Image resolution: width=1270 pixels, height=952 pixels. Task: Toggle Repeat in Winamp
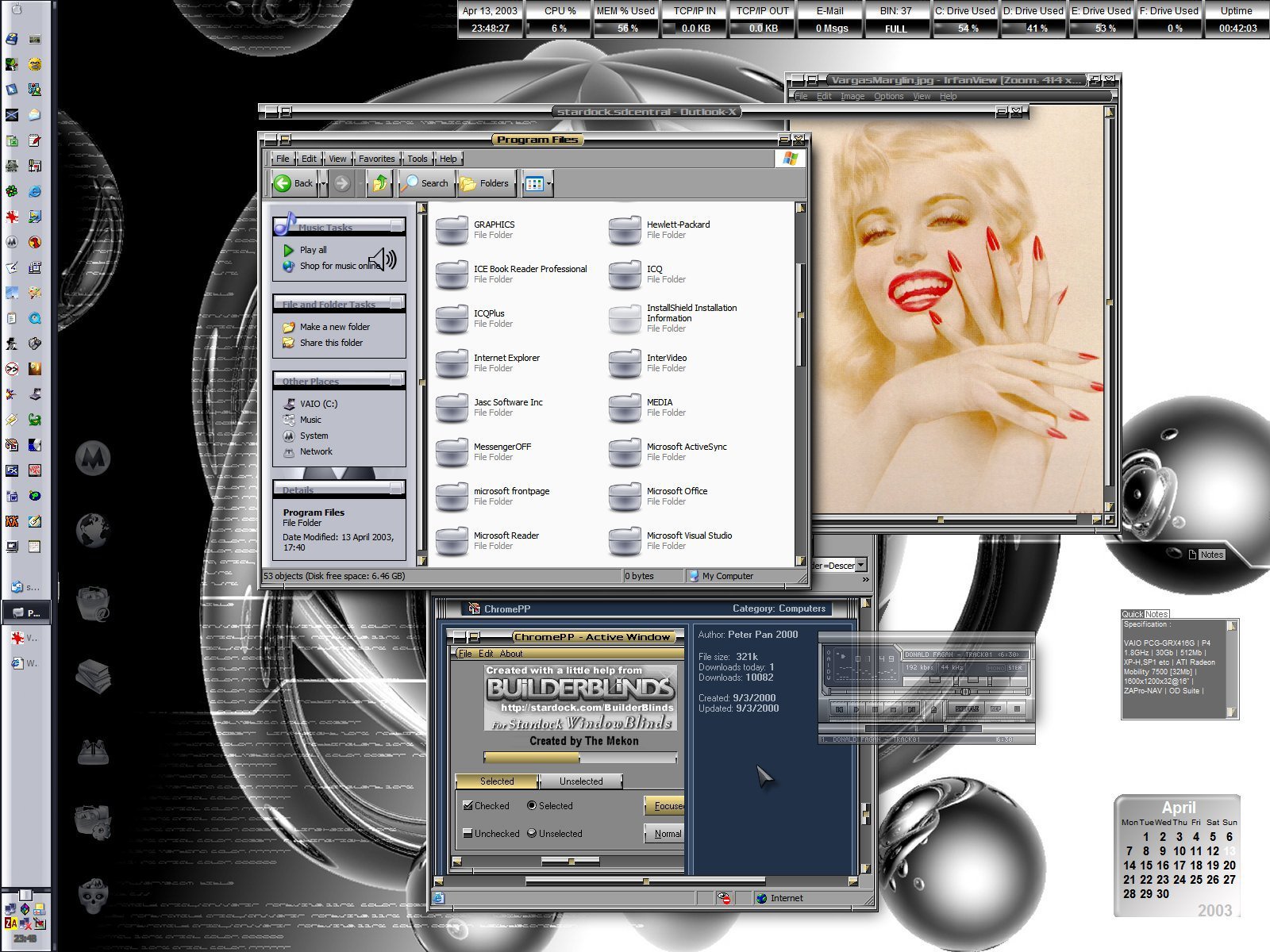tap(995, 709)
